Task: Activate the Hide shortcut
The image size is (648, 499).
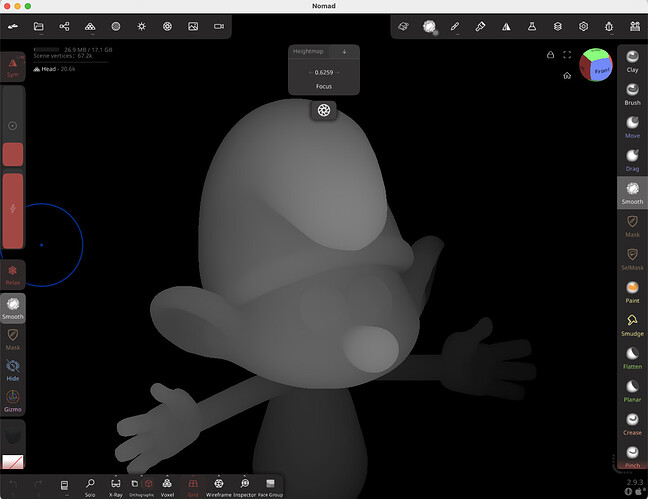Action: pos(13,370)
